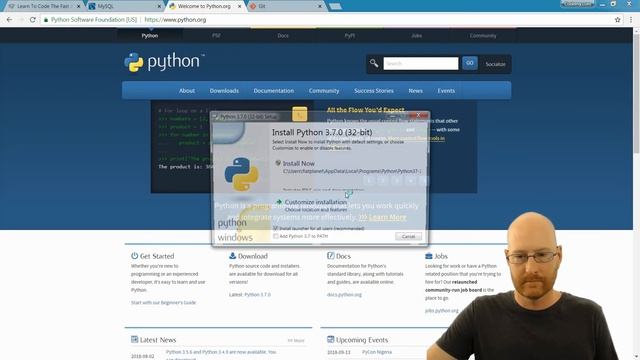
Task: Click the Jobs briefcase icon
Action: click(x=429, y=256)
